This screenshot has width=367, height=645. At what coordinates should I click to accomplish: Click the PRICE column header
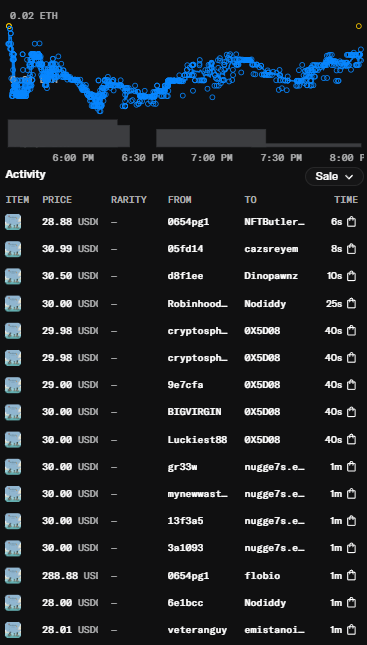(x=57, y=200)
